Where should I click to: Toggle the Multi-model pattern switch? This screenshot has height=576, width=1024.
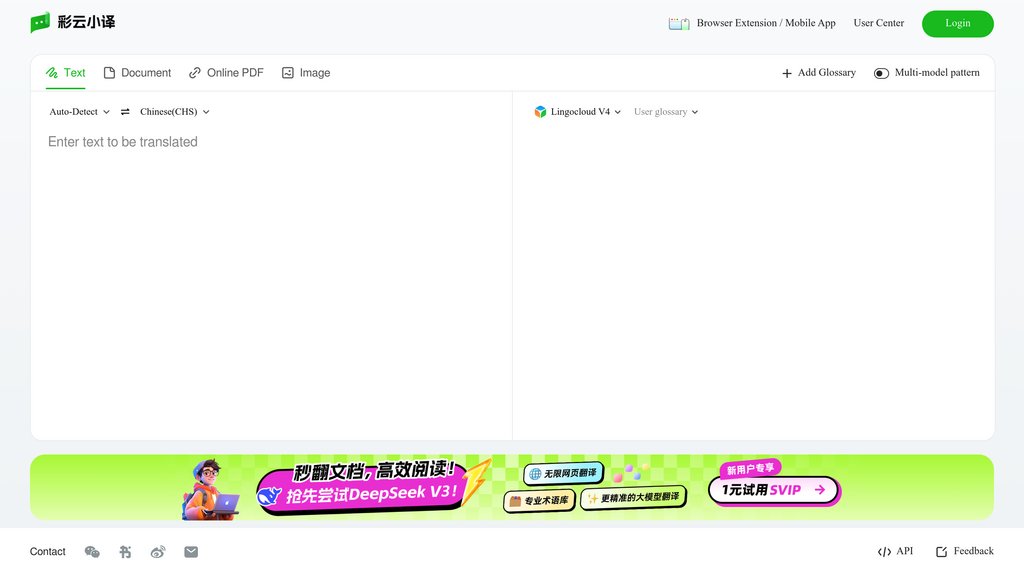881,73
